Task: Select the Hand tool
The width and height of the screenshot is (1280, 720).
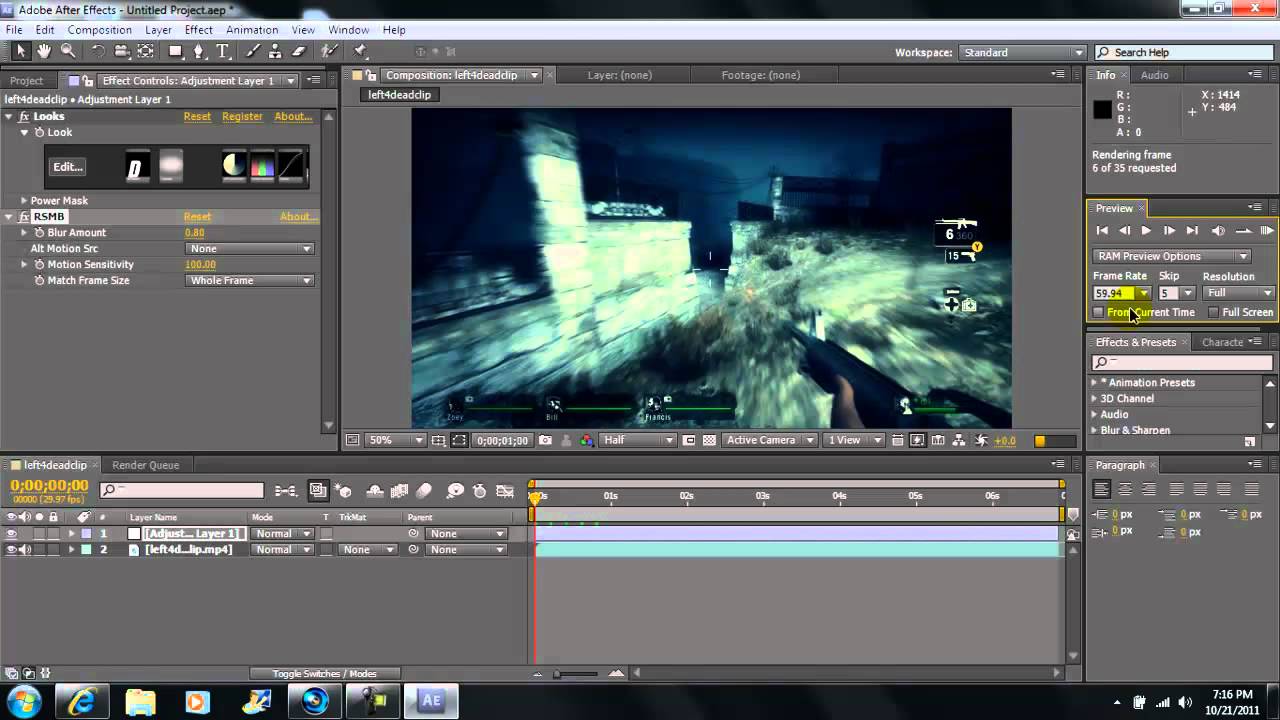Action: (x=44, y=51)
